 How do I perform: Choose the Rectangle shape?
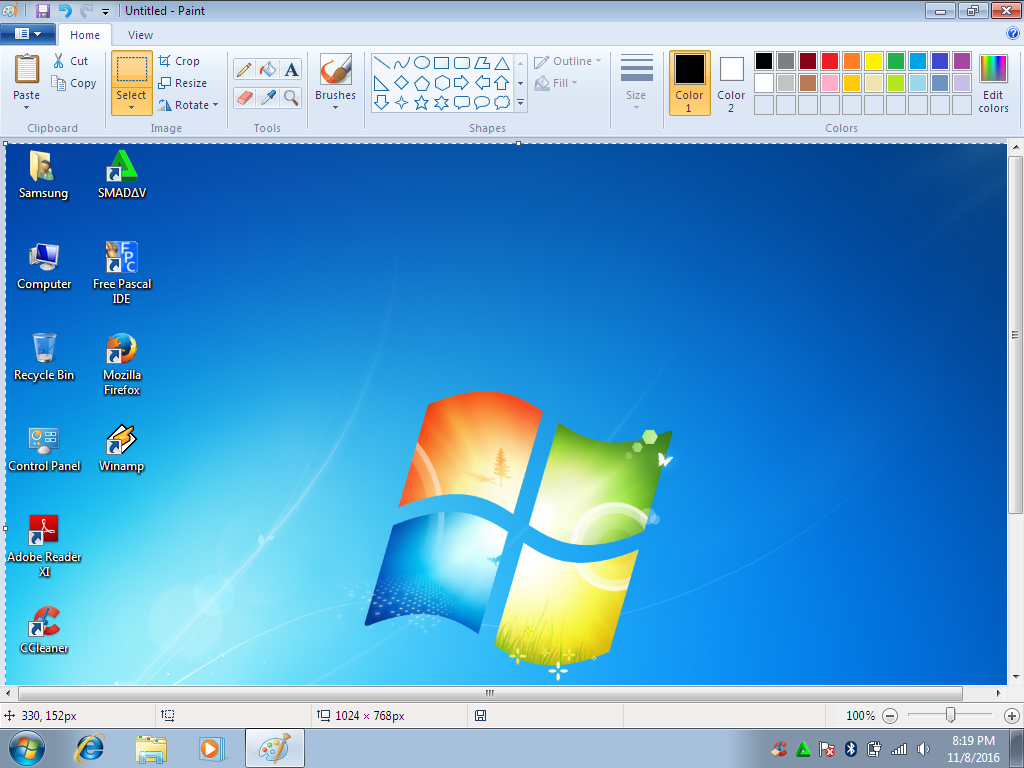pos(441,63)
